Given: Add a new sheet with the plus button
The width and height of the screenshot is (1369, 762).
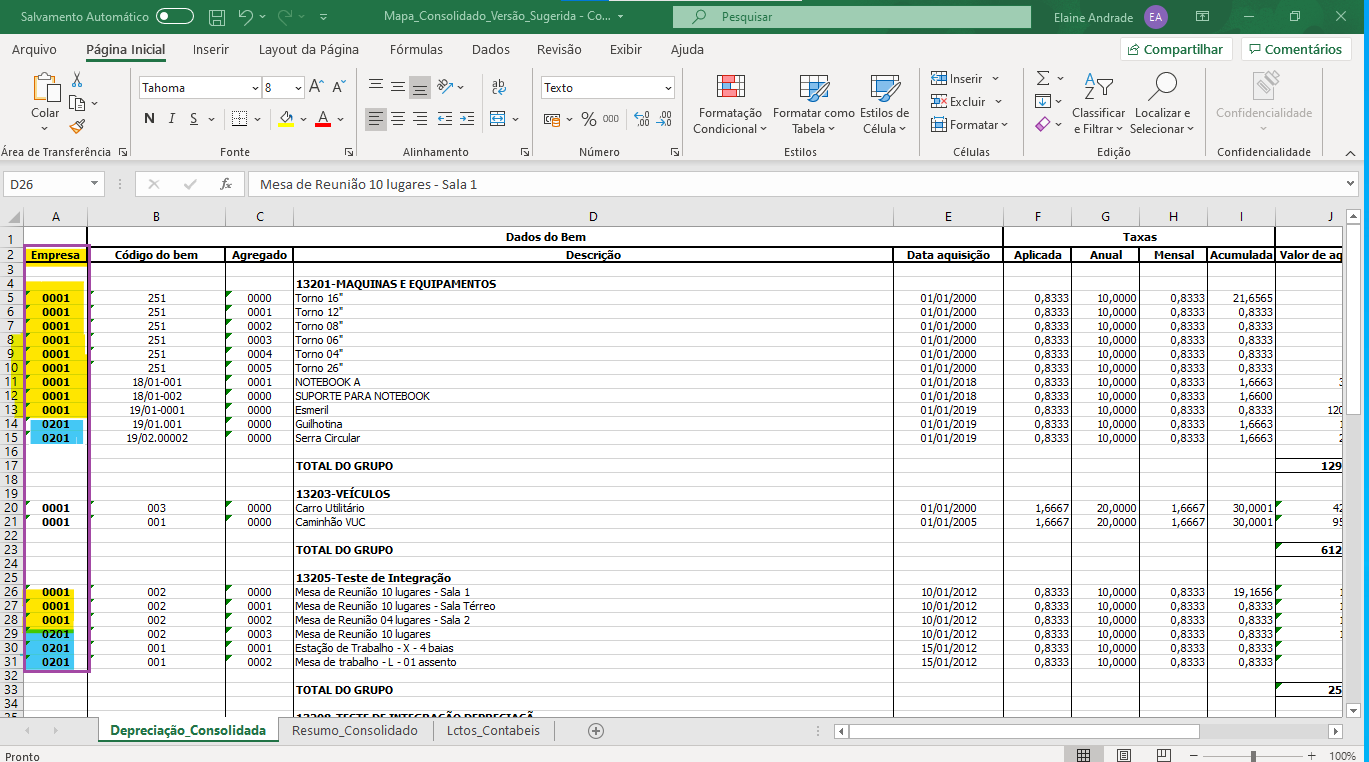Looking at the screenshot, I should tap(596, 731).
